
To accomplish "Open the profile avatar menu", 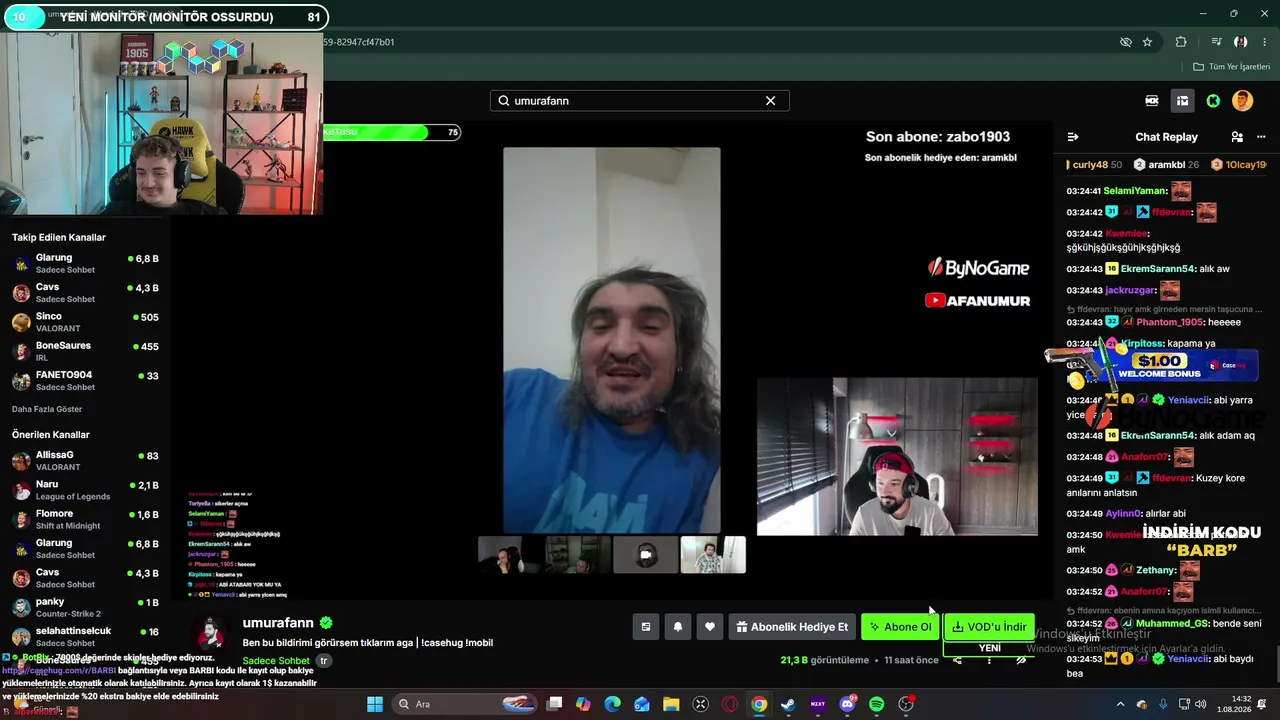I will [1242, 101].
